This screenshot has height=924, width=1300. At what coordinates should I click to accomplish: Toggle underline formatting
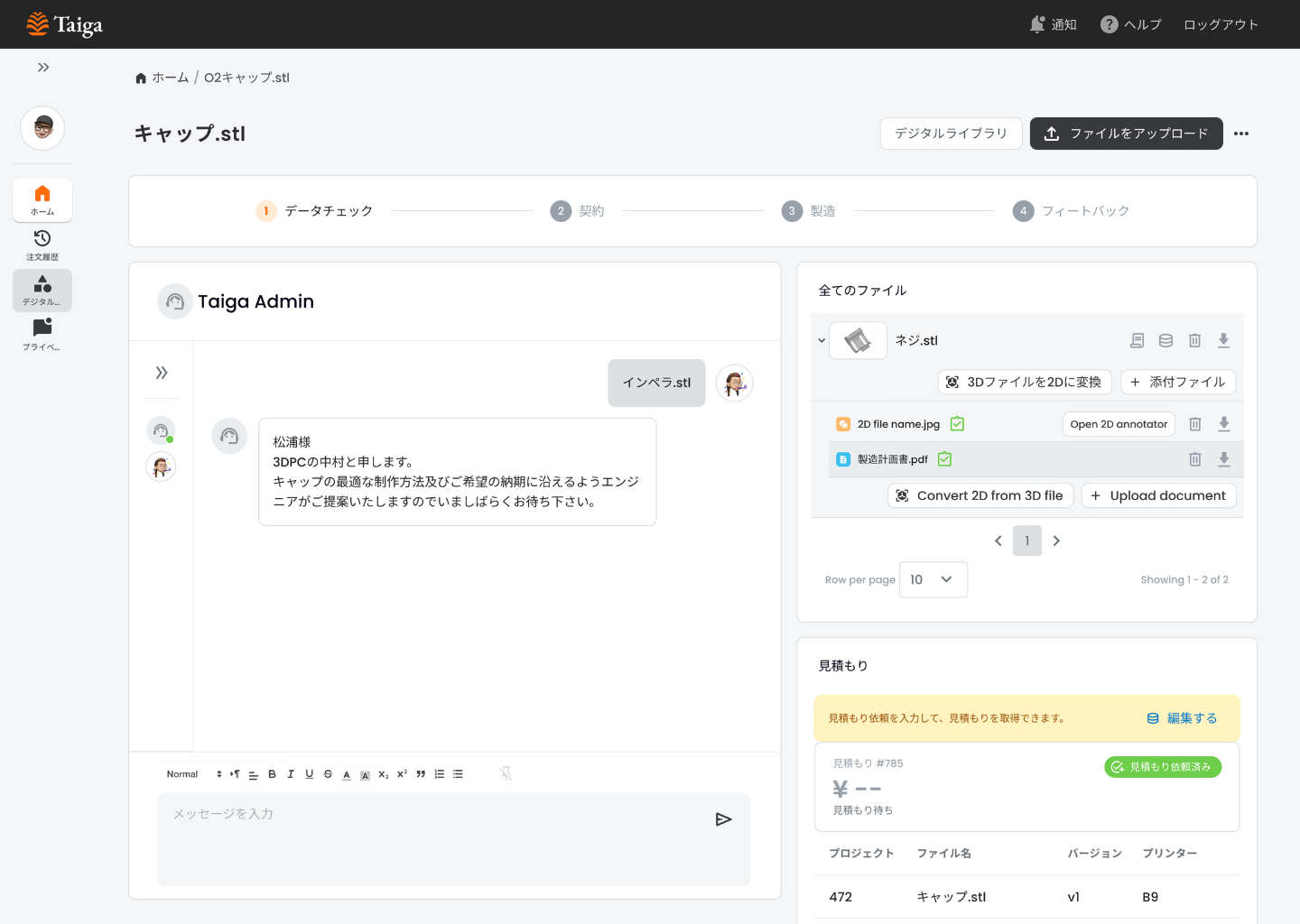coord(309,774)
